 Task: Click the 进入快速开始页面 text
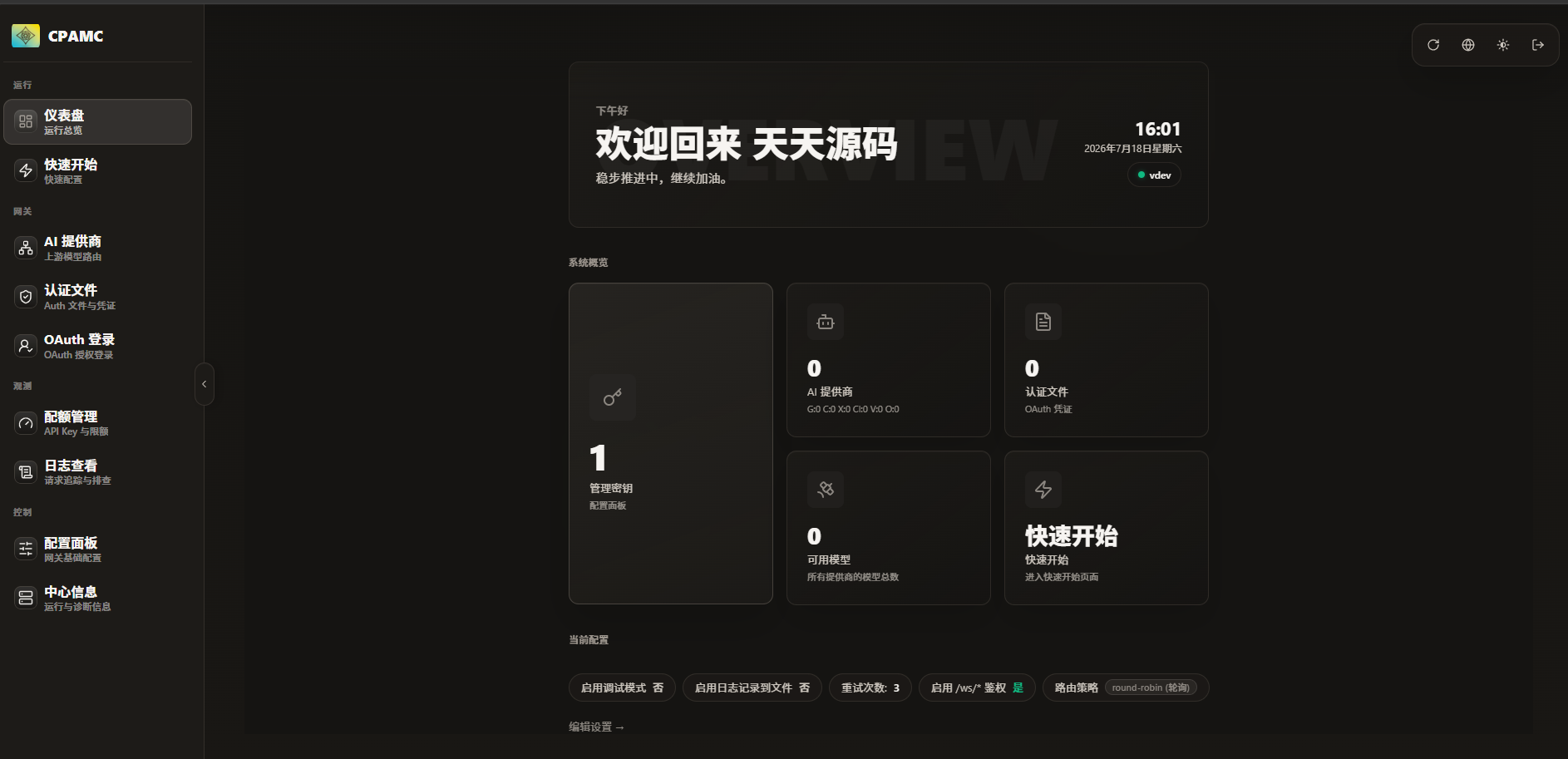point(1062,577)
